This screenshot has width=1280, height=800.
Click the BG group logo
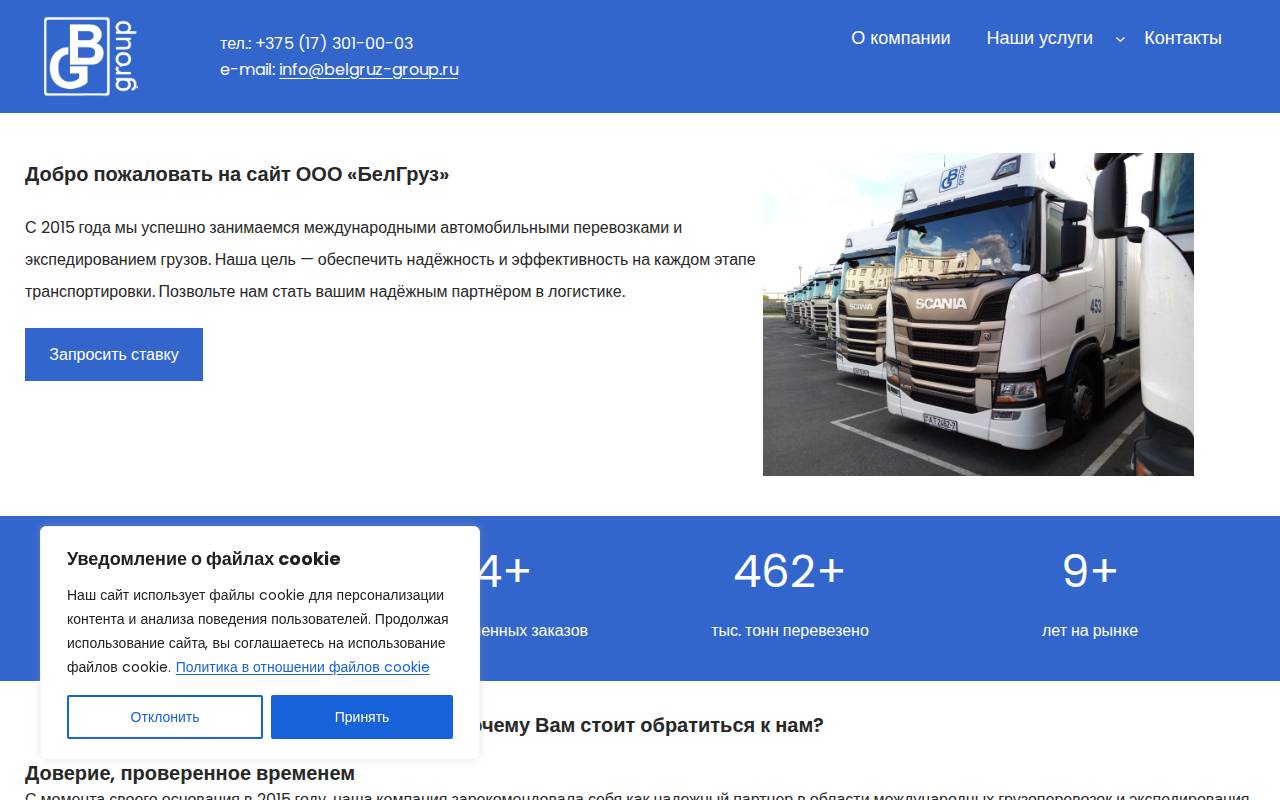coord(91,57)
